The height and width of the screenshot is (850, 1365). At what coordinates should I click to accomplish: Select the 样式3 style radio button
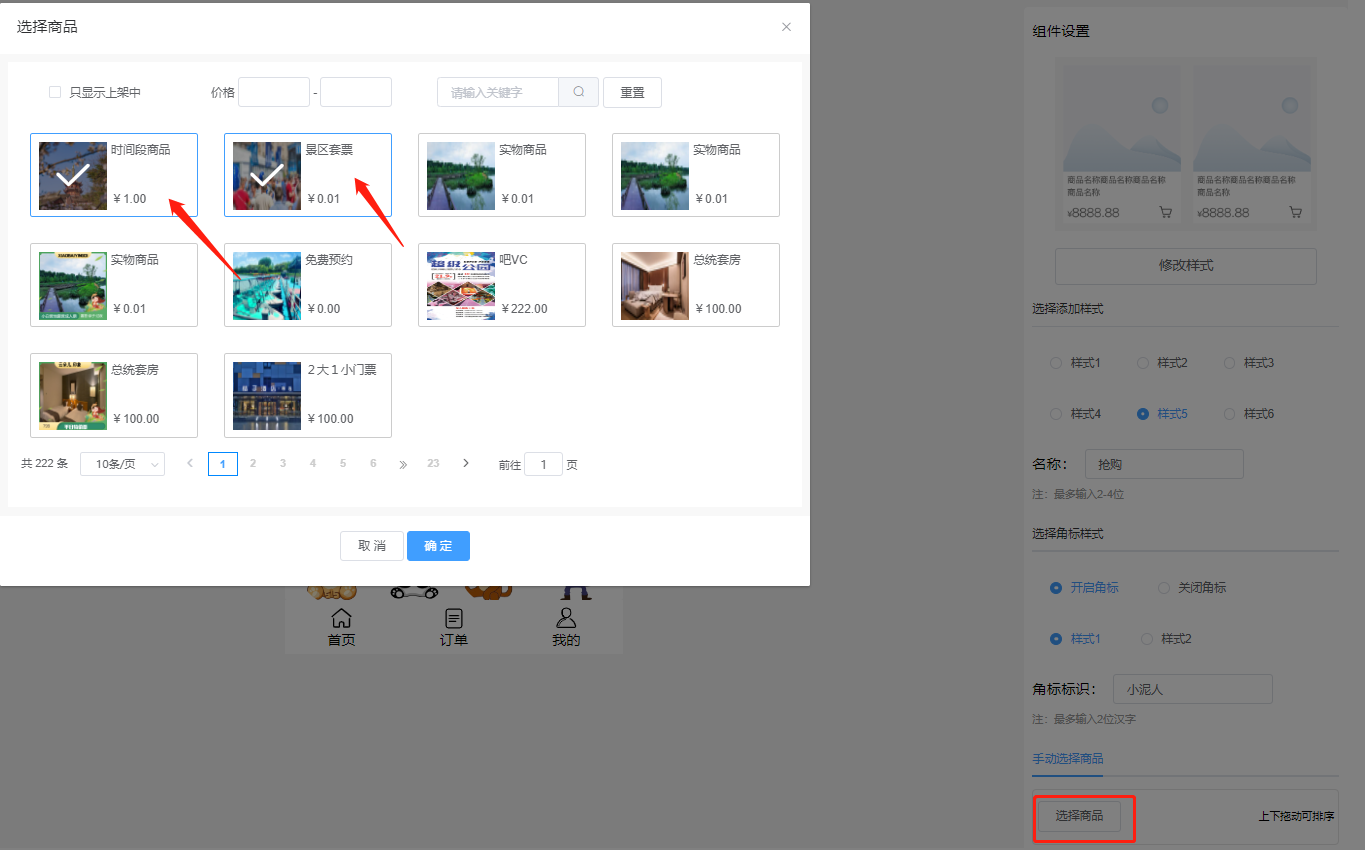point(1228,362)
